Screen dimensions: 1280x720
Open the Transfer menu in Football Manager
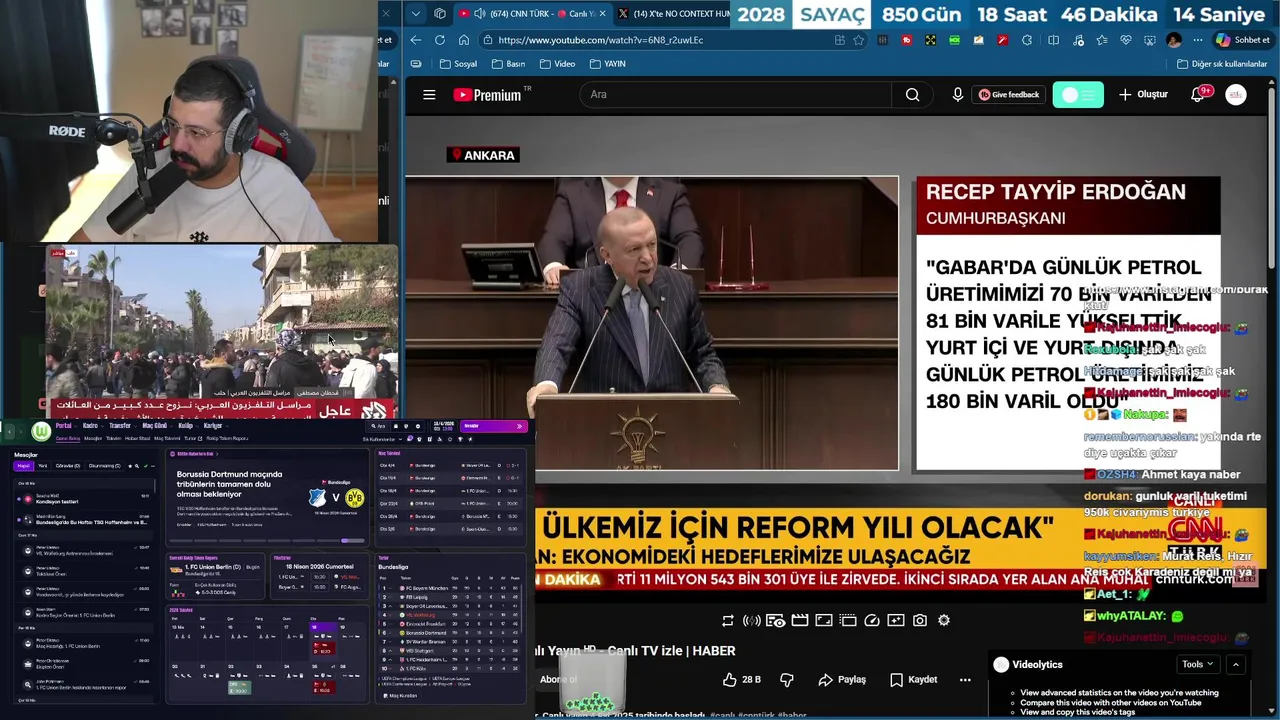coord(120,426)
